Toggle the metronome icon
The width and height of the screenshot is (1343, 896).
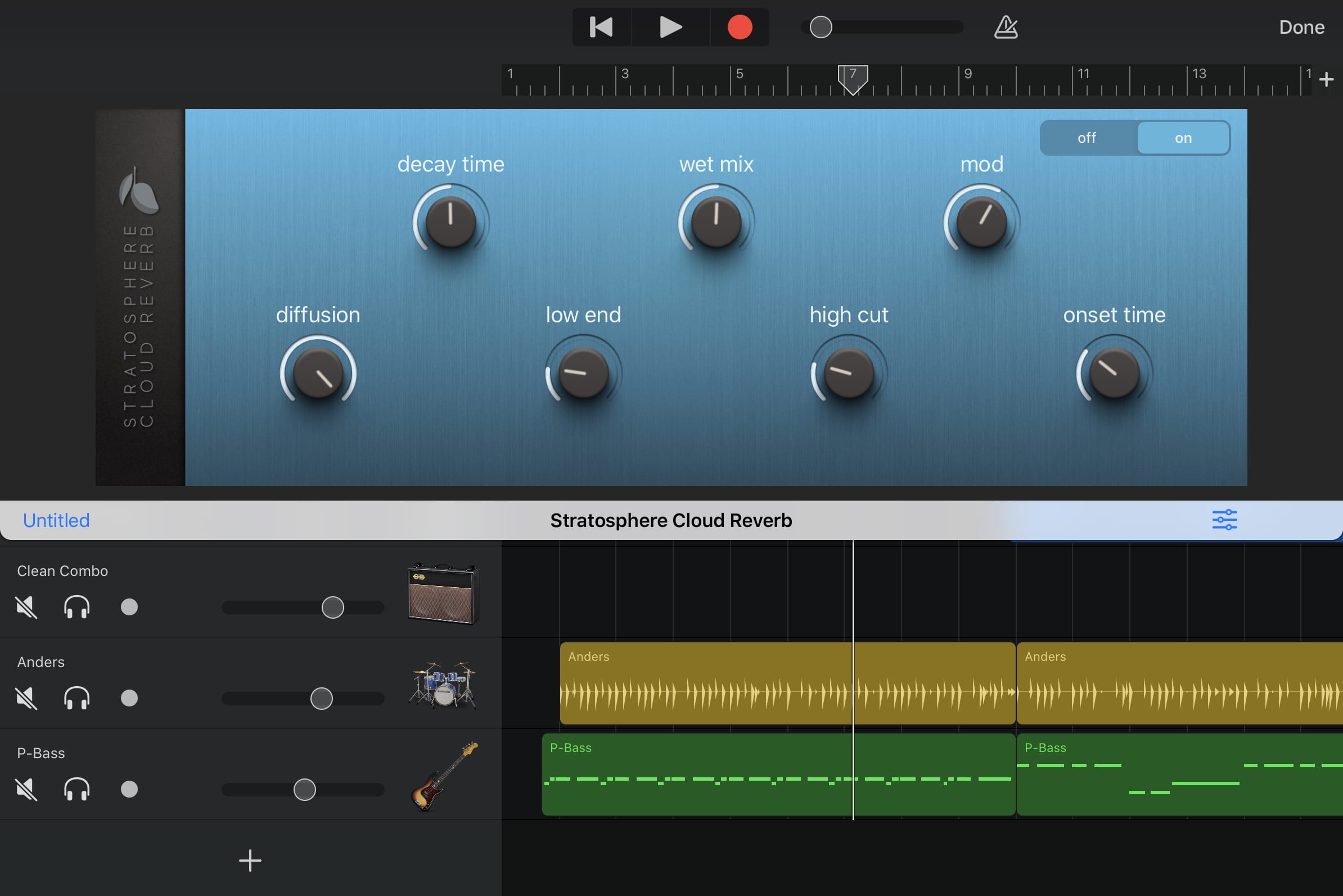[x=1006, y=27]
